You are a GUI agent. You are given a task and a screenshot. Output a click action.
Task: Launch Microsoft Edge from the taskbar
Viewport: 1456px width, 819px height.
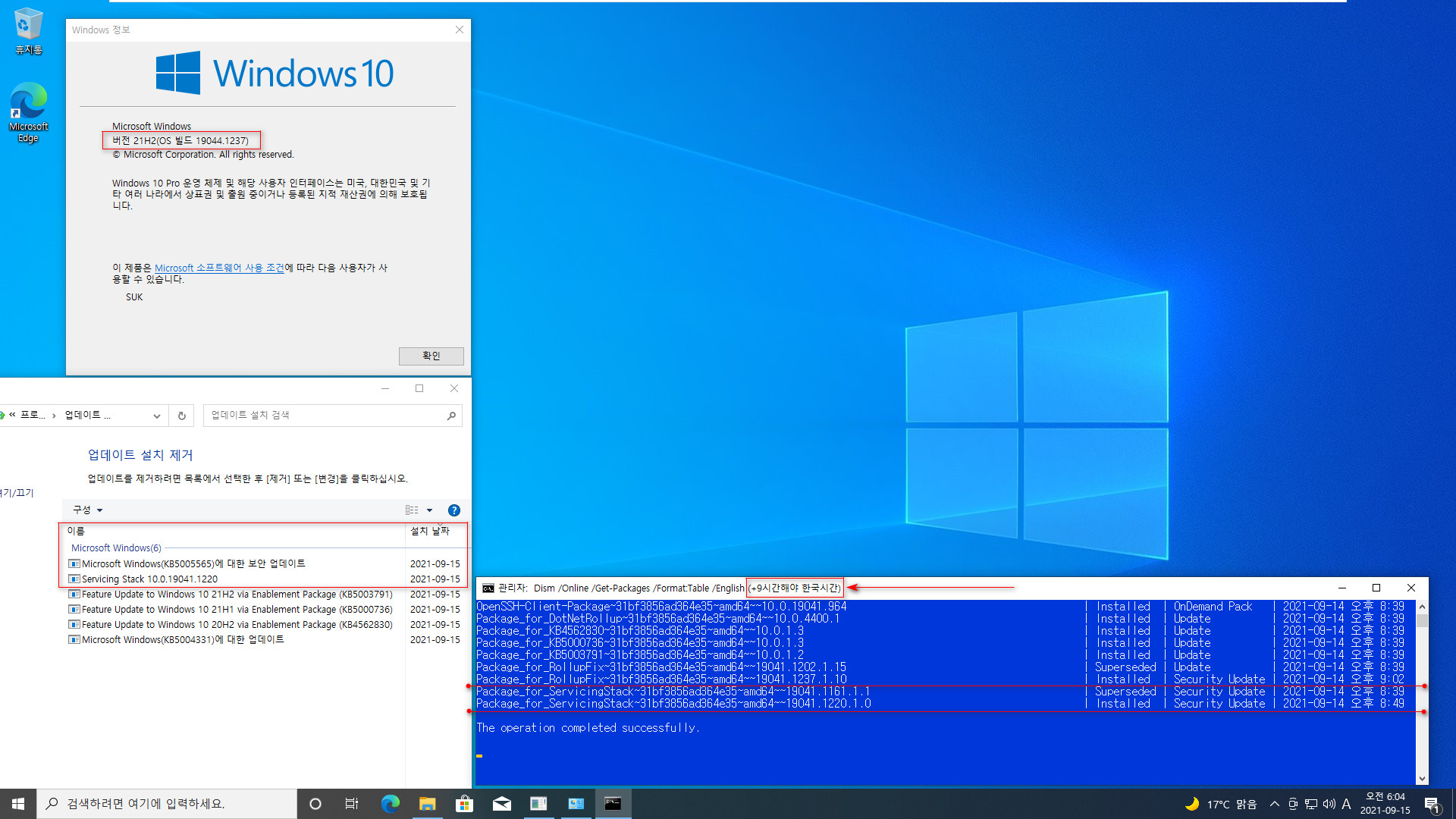coord(390,803)
